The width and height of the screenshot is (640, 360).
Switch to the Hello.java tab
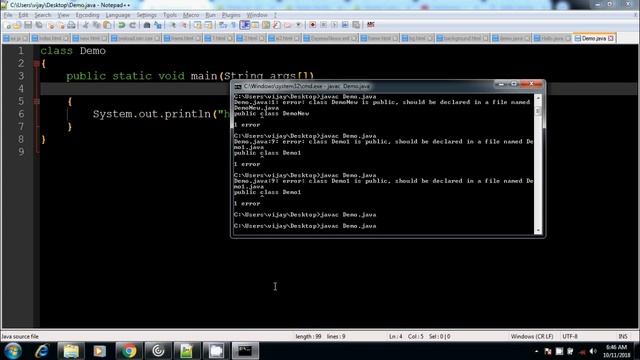point(553,38)
